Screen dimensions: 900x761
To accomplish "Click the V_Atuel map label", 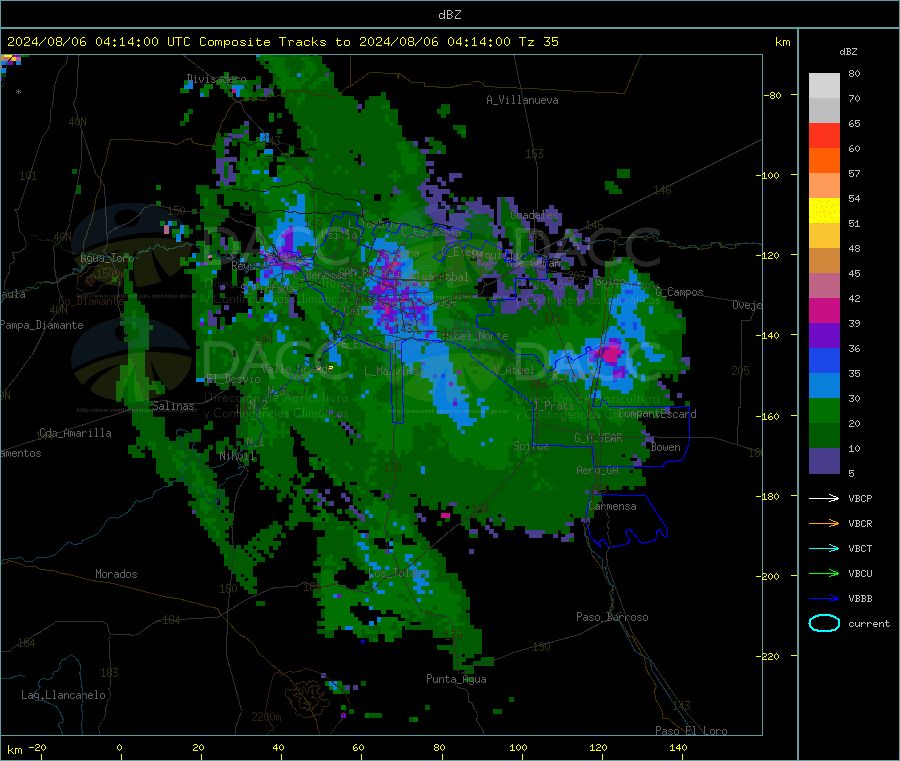I will coord(514,370).
